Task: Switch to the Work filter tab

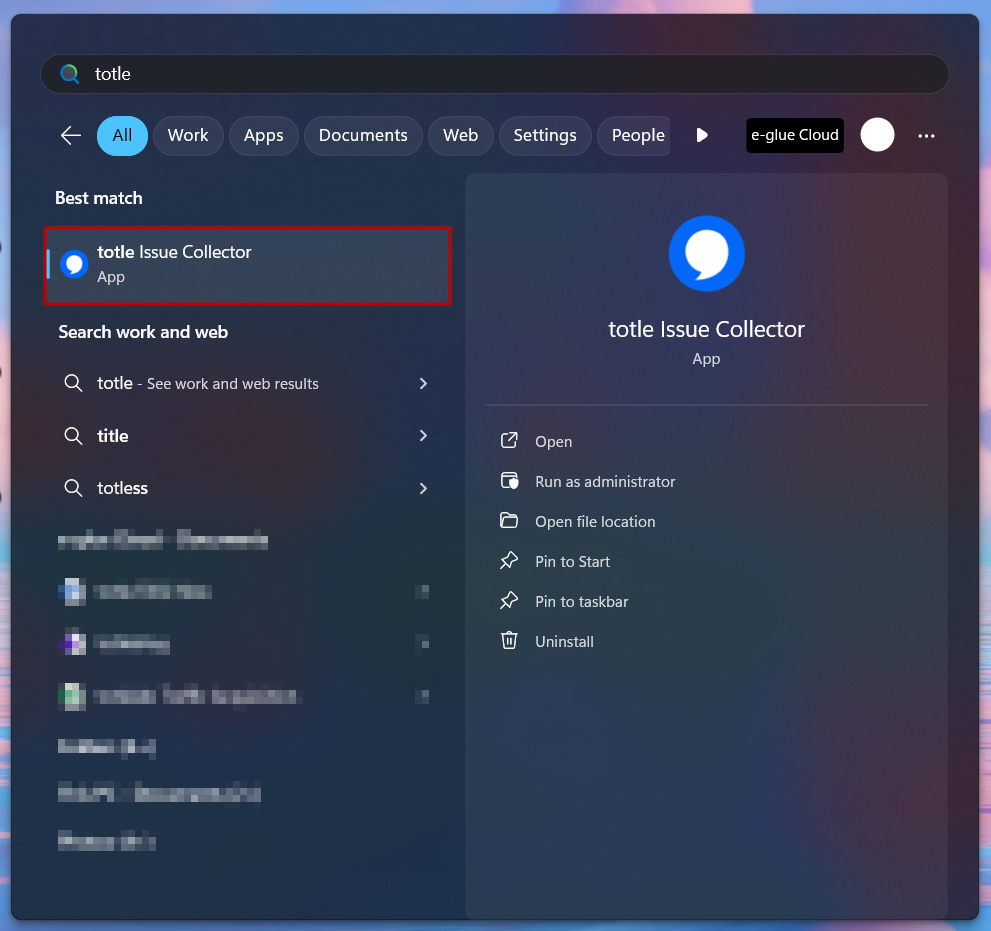Action: [x=188, y=135]
